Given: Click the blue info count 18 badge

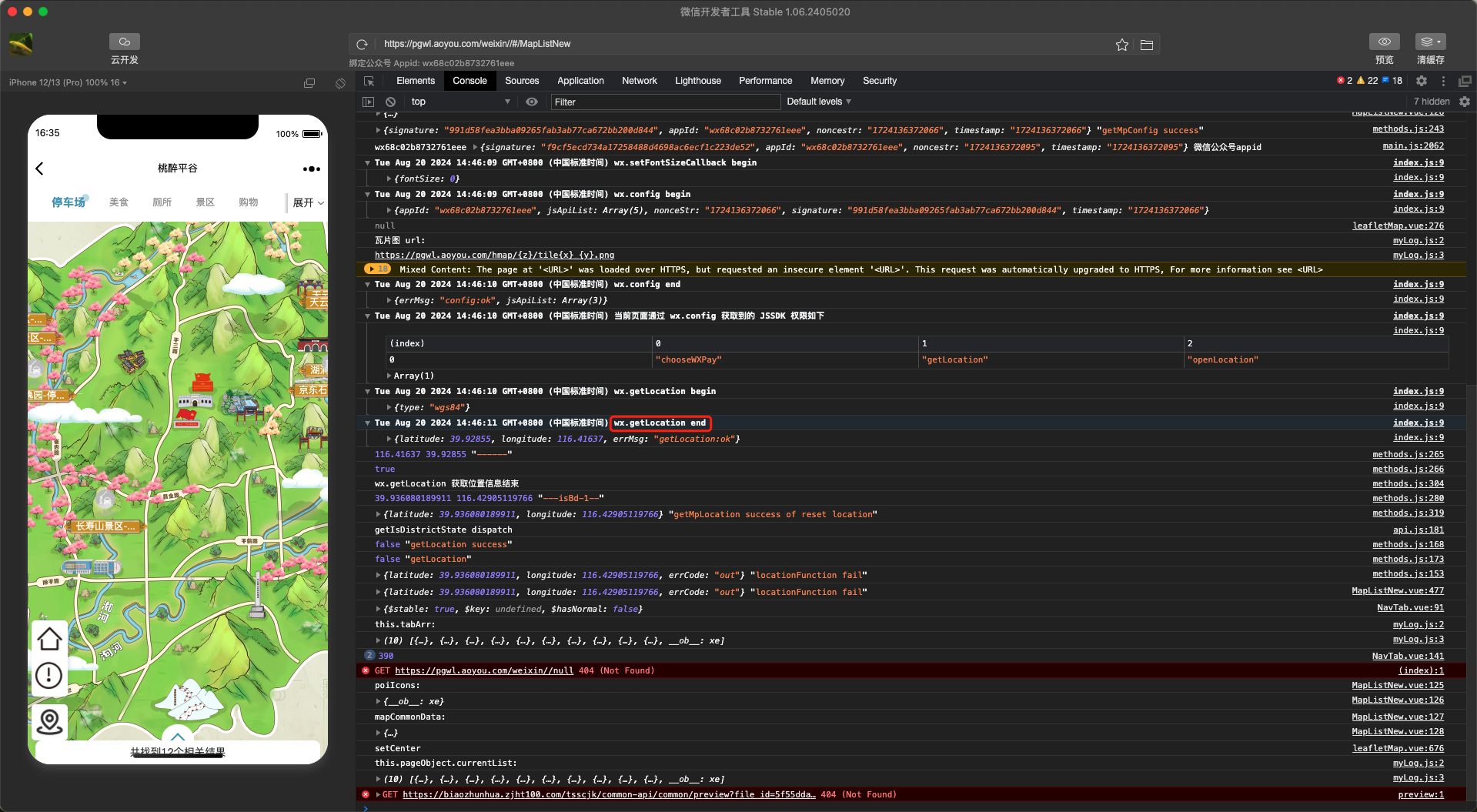Looking at the screenshot, I should pyautogui.click(x=1392, y=81).
